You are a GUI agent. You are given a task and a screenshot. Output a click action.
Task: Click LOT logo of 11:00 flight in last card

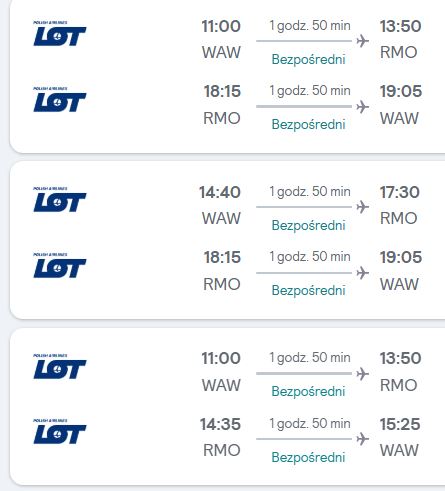pyautogui.click(x=60, y=366)
